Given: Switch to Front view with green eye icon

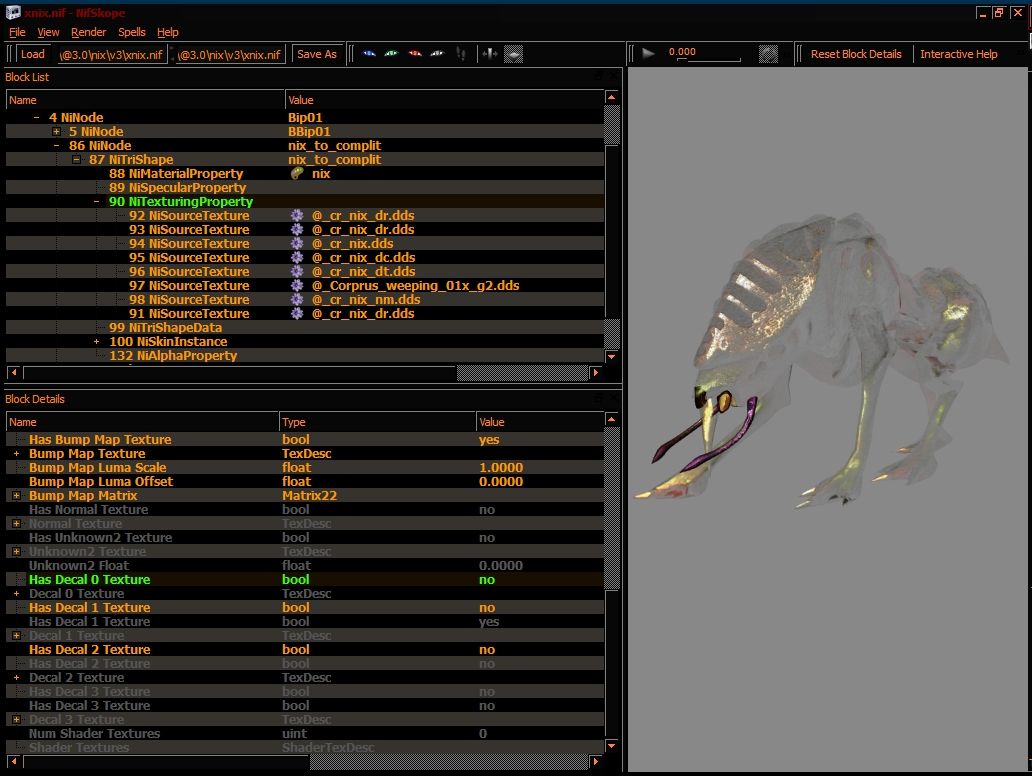Looking at the screenshot, I should click(392, 54).
